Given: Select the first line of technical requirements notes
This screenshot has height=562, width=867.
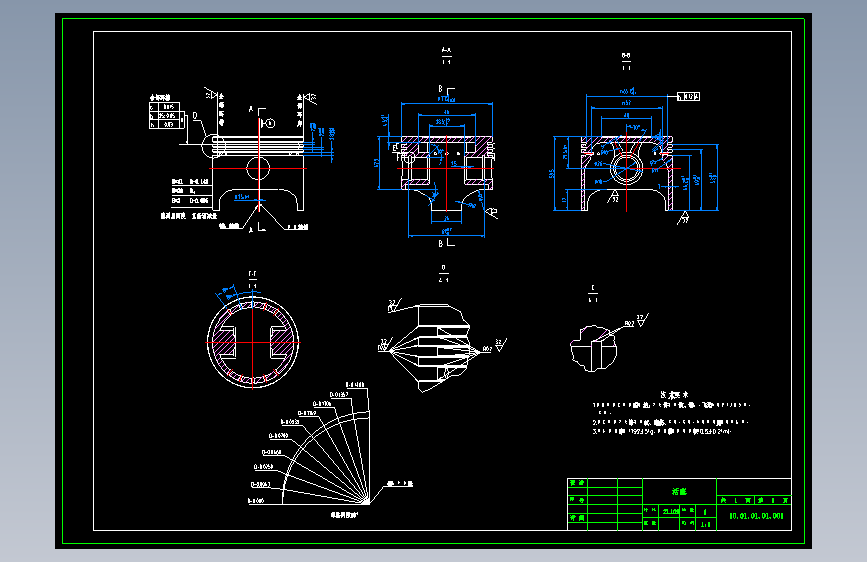Looking at the screenshot, I should (672, 405).
